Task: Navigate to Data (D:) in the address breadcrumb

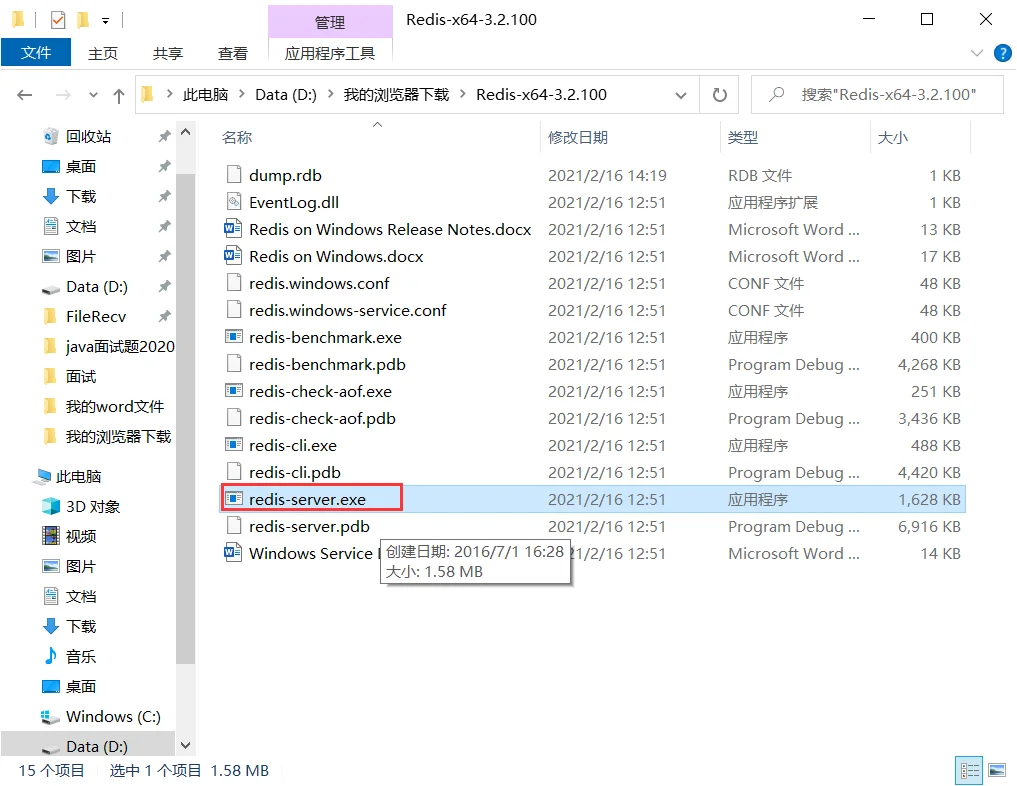Action: click(286, 95)
